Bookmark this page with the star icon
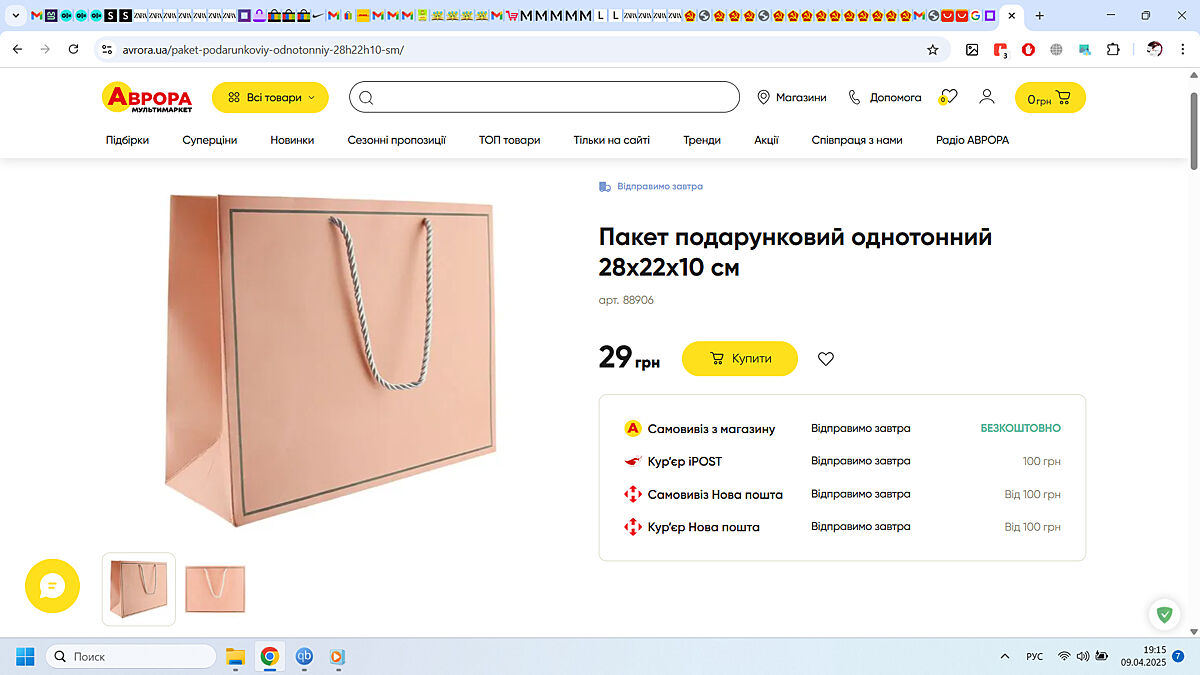Image resolution: width=1200 pixels, height=675 pixels. [x=932, y=49]
